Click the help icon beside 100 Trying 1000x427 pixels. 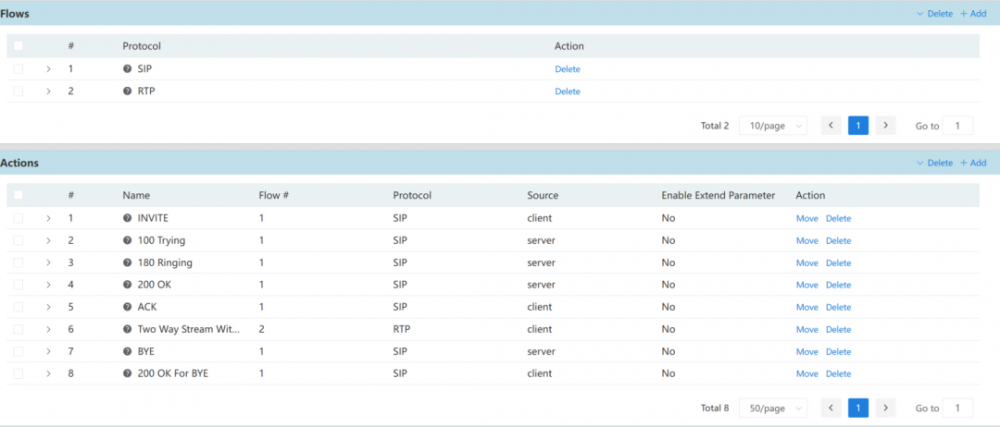click(x=127, y=240)
